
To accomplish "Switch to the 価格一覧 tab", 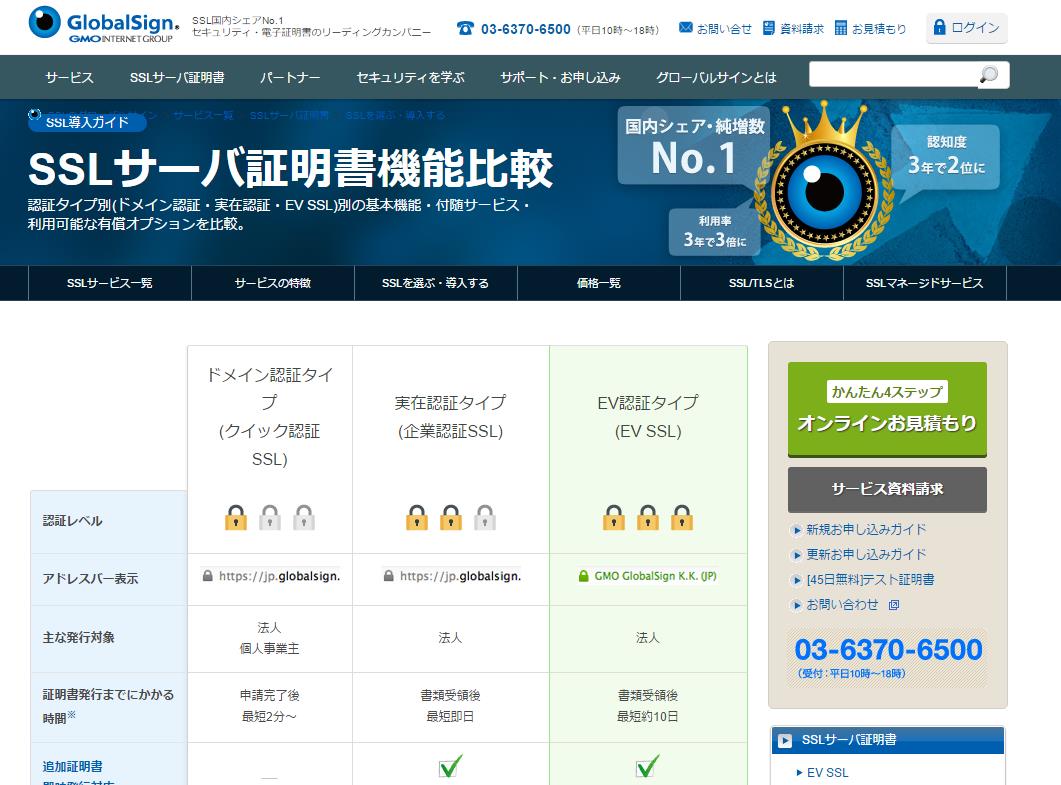I will tap(599, 283).
